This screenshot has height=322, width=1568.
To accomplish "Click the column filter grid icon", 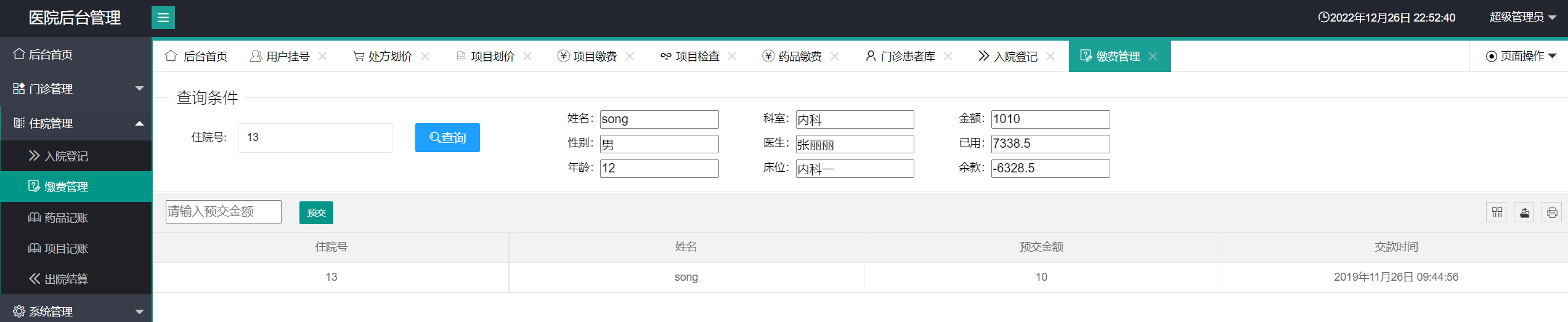I will [x=1497, y=212].
